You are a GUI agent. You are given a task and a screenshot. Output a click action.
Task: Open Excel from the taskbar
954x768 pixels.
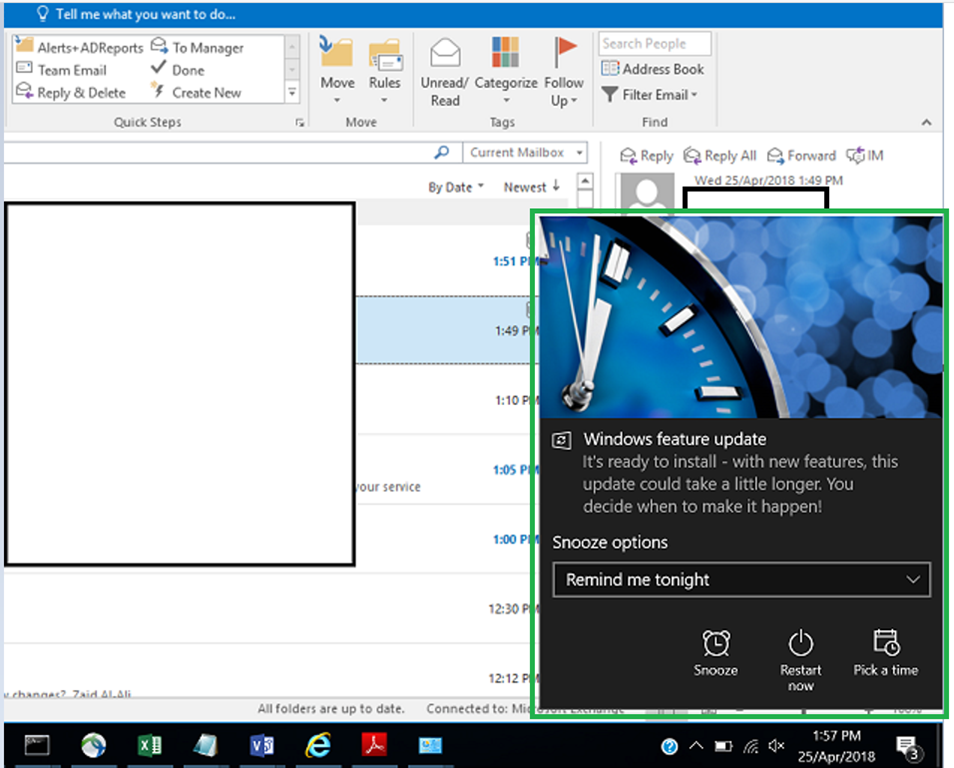pyautogui.click(x=149, y=745)
